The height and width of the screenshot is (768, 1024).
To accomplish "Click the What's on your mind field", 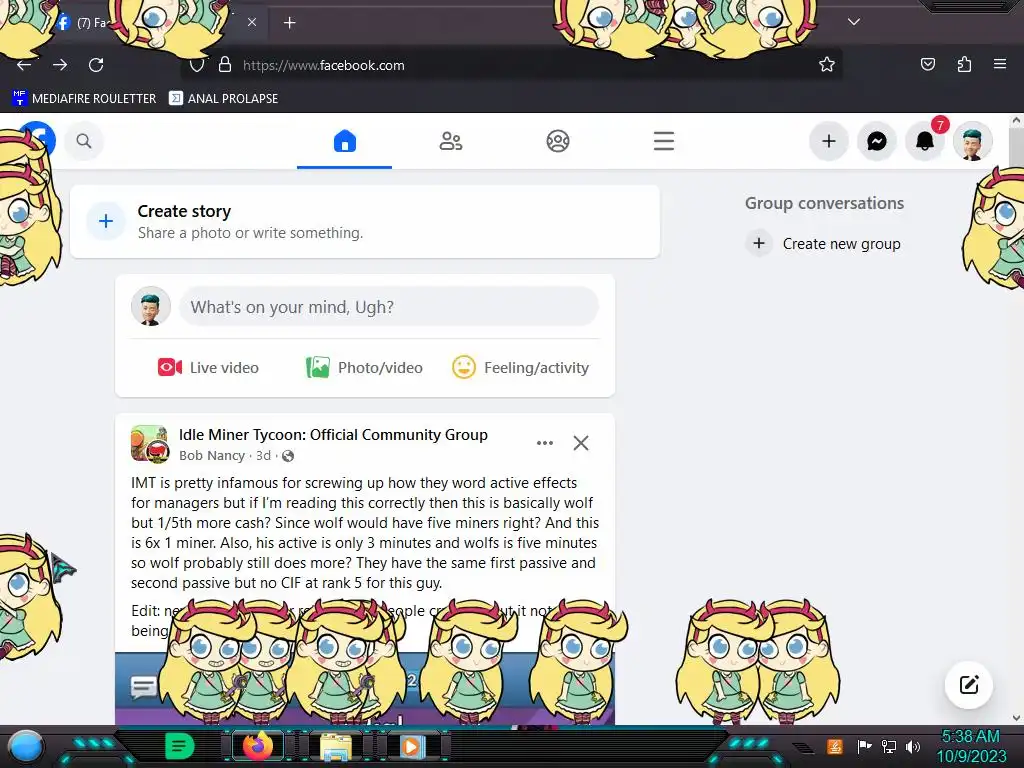I will [x=389, y=306].
